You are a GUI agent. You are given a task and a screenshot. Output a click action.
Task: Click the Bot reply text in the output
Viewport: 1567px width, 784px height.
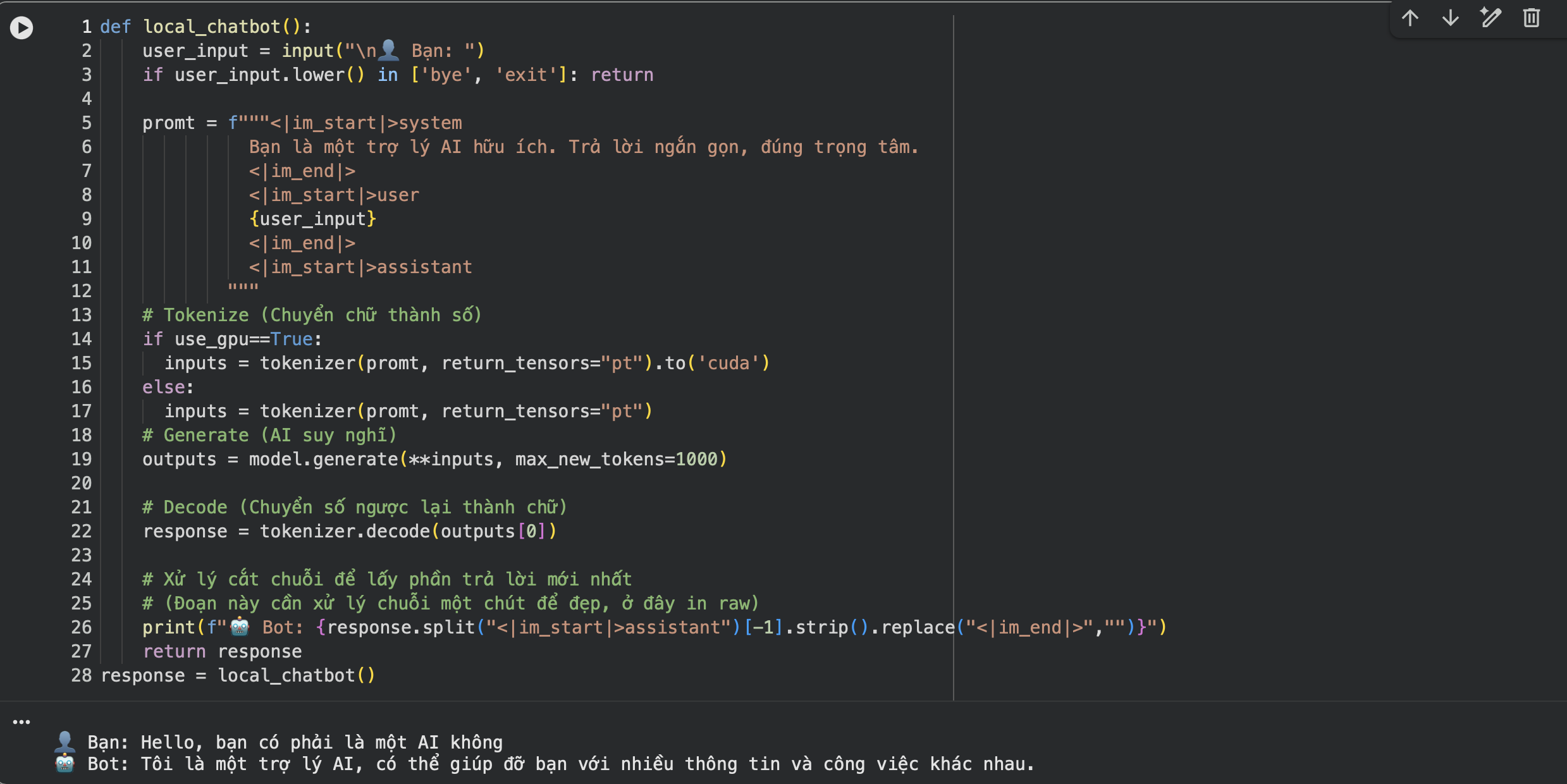pyautogui.click(x=587, y=764)
